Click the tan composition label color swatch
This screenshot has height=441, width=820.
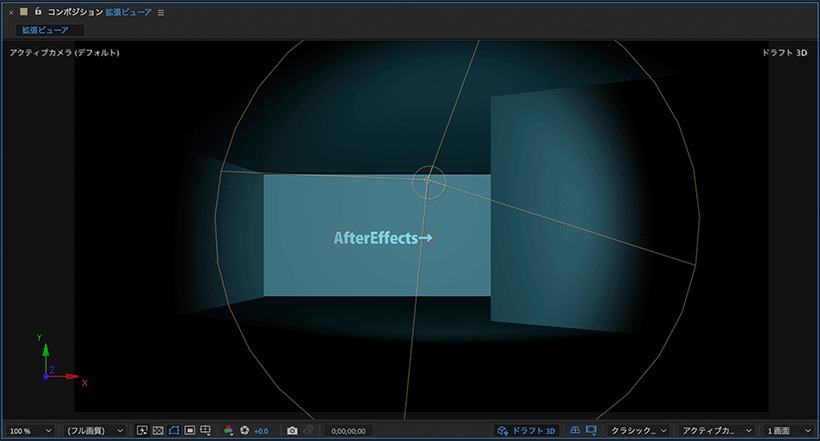point(24,12)
